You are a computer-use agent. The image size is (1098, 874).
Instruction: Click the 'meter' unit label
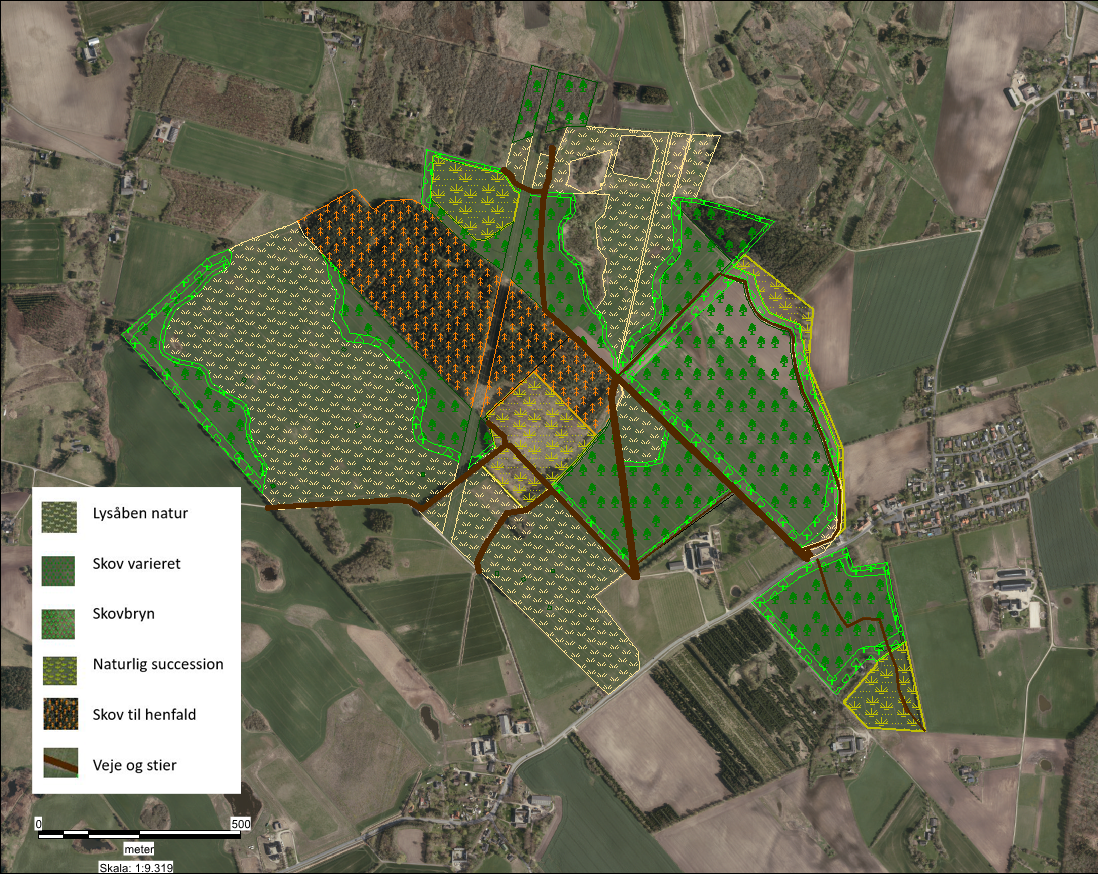(139, 849)
